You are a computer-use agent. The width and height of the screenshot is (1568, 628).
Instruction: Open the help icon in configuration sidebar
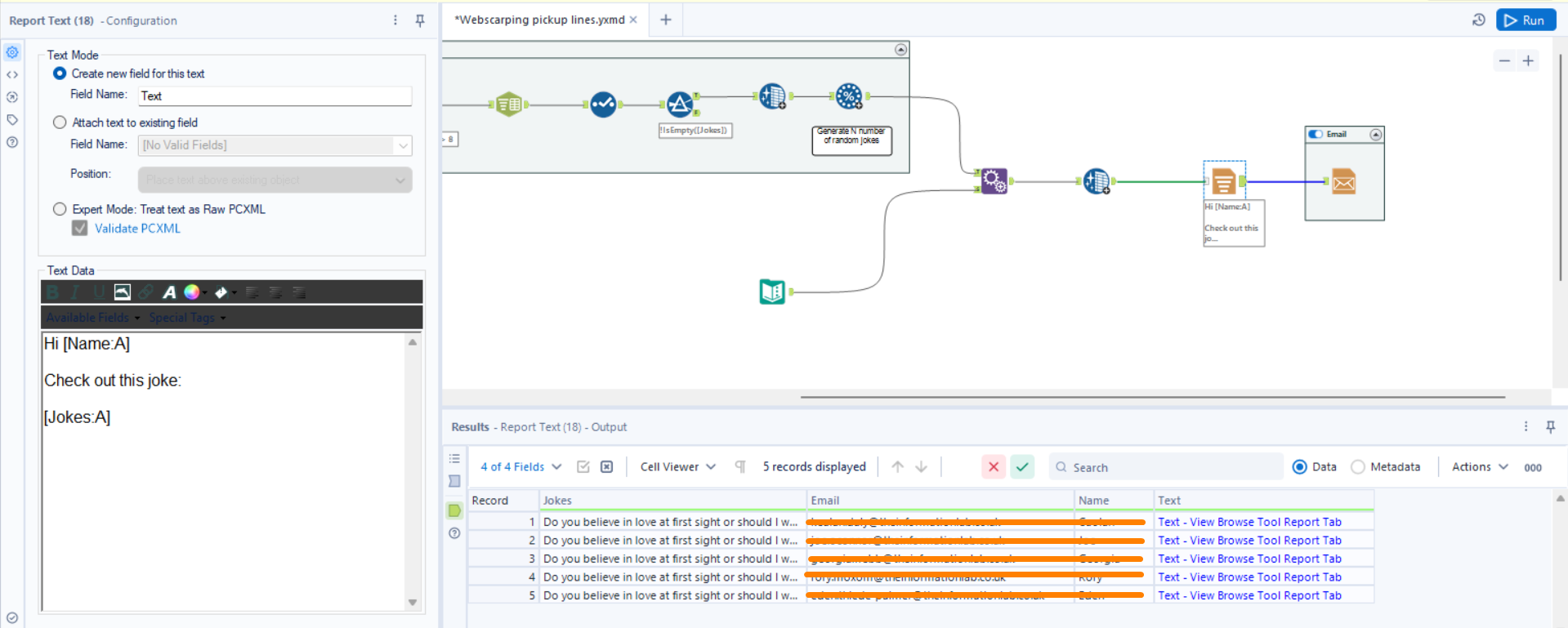coord(12,142)
